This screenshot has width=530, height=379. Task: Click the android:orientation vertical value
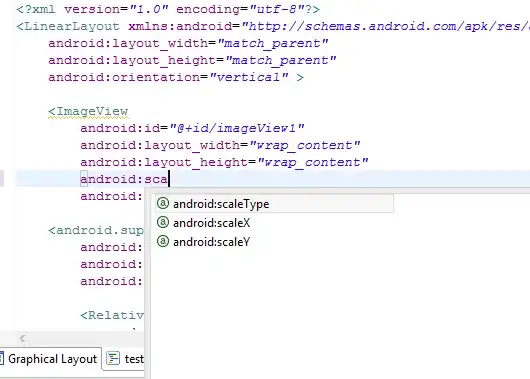249,77
